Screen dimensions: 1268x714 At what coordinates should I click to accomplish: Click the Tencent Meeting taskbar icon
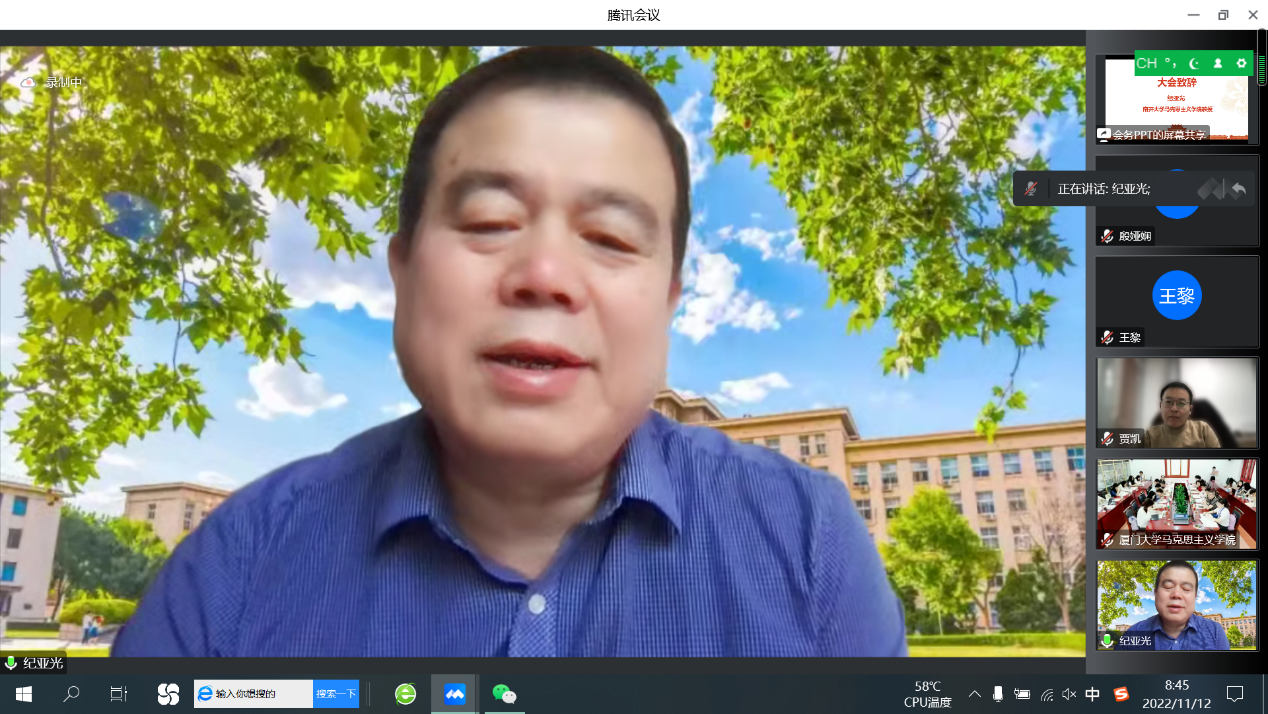455,694
